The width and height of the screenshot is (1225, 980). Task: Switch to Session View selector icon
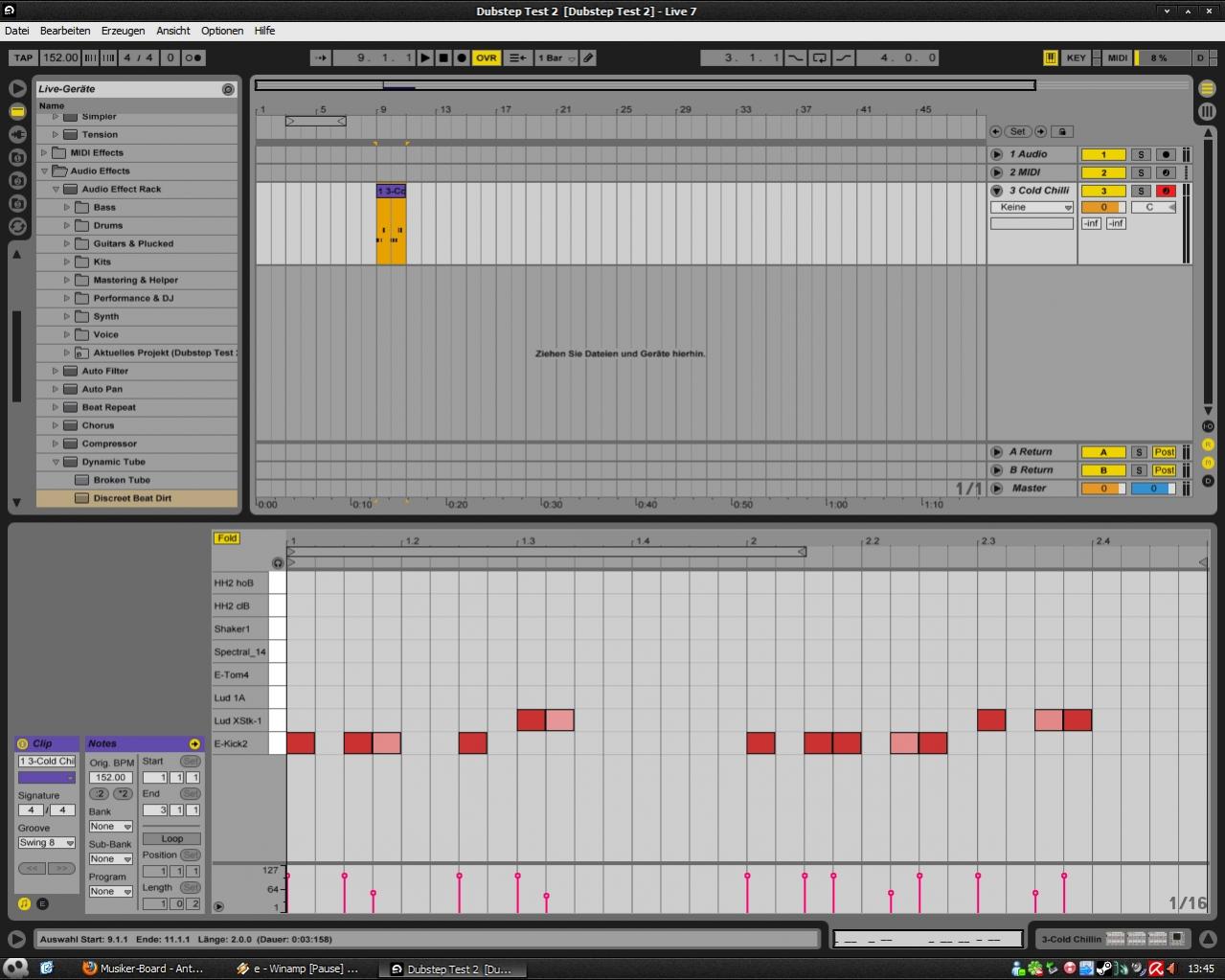[1207, 111]
